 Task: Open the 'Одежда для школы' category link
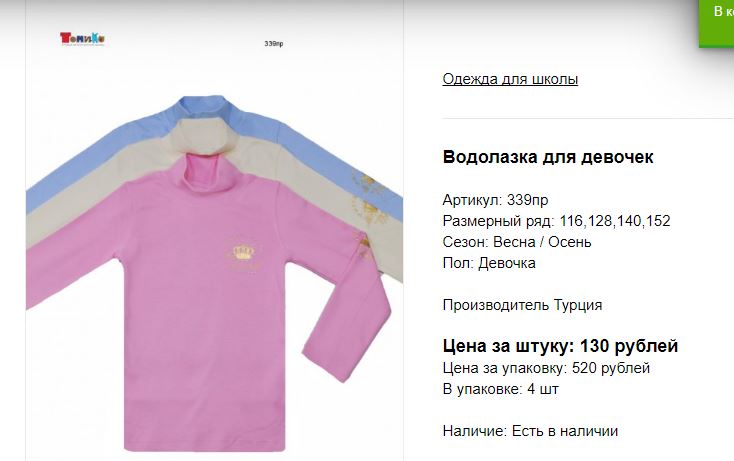point(510,79)
